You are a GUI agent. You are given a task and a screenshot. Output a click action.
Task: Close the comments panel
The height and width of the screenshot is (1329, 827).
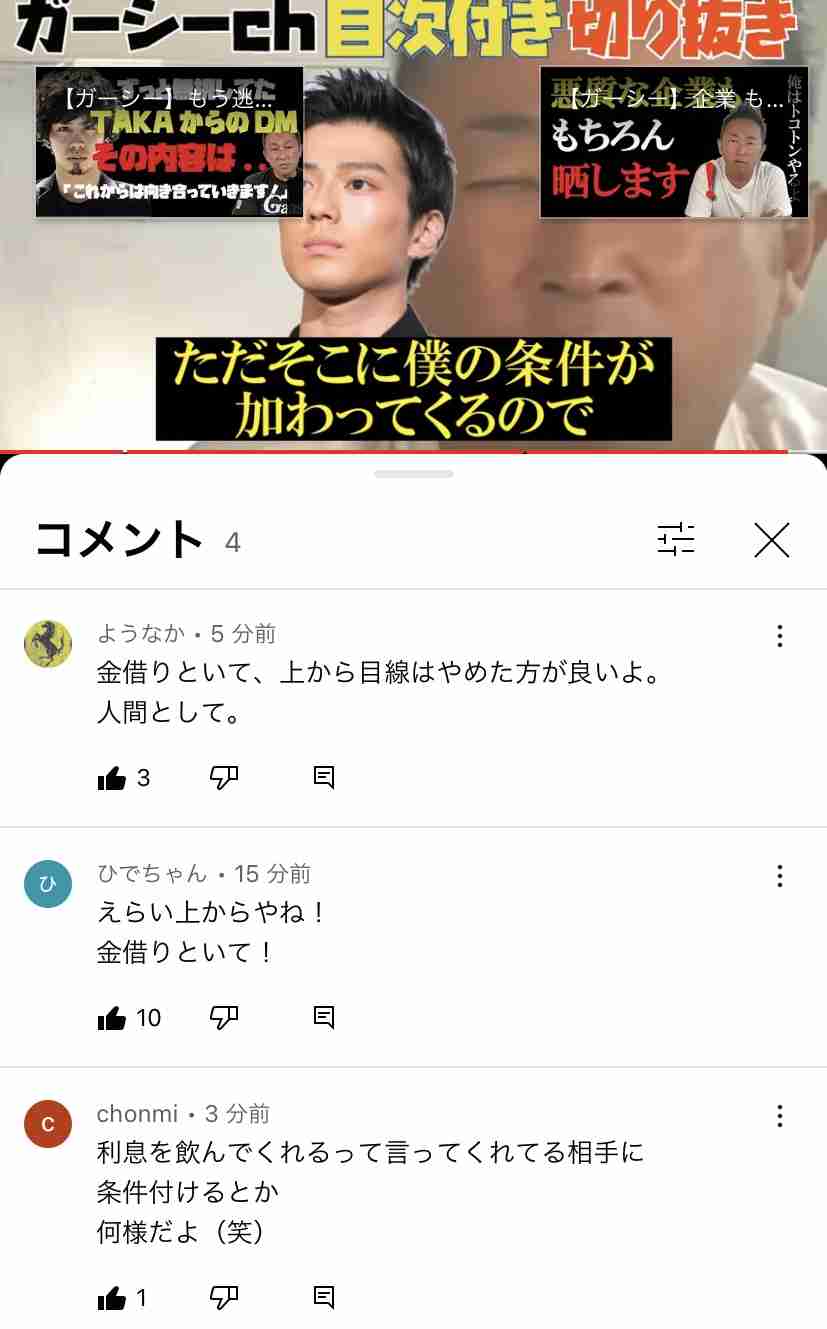click(772, 540)
